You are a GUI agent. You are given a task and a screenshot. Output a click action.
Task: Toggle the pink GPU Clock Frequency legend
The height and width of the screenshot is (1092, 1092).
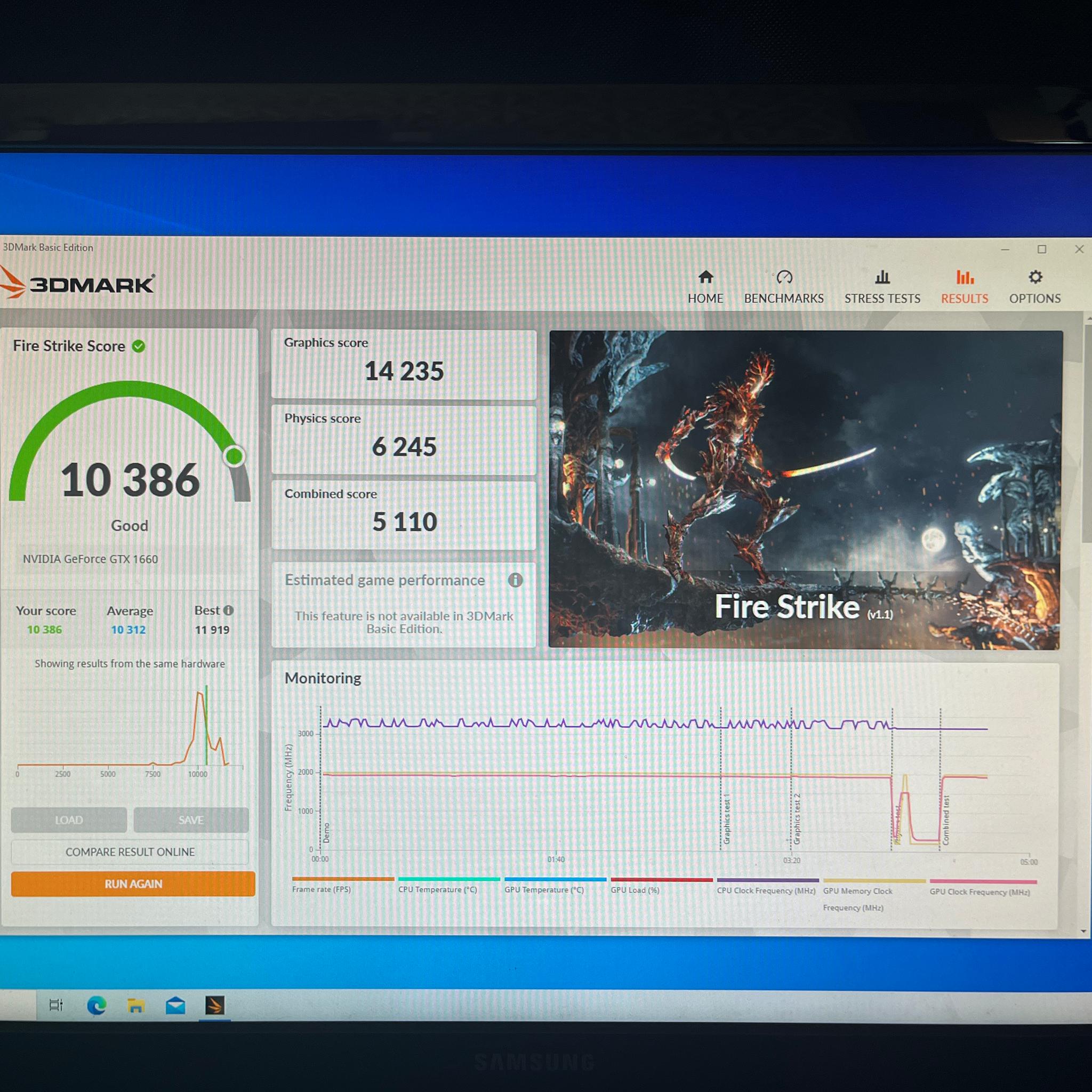[983, 888]
